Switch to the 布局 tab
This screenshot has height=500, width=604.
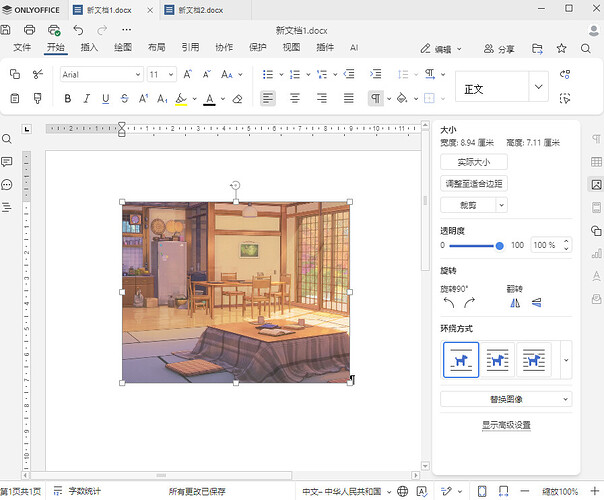[x=157, y=47]
